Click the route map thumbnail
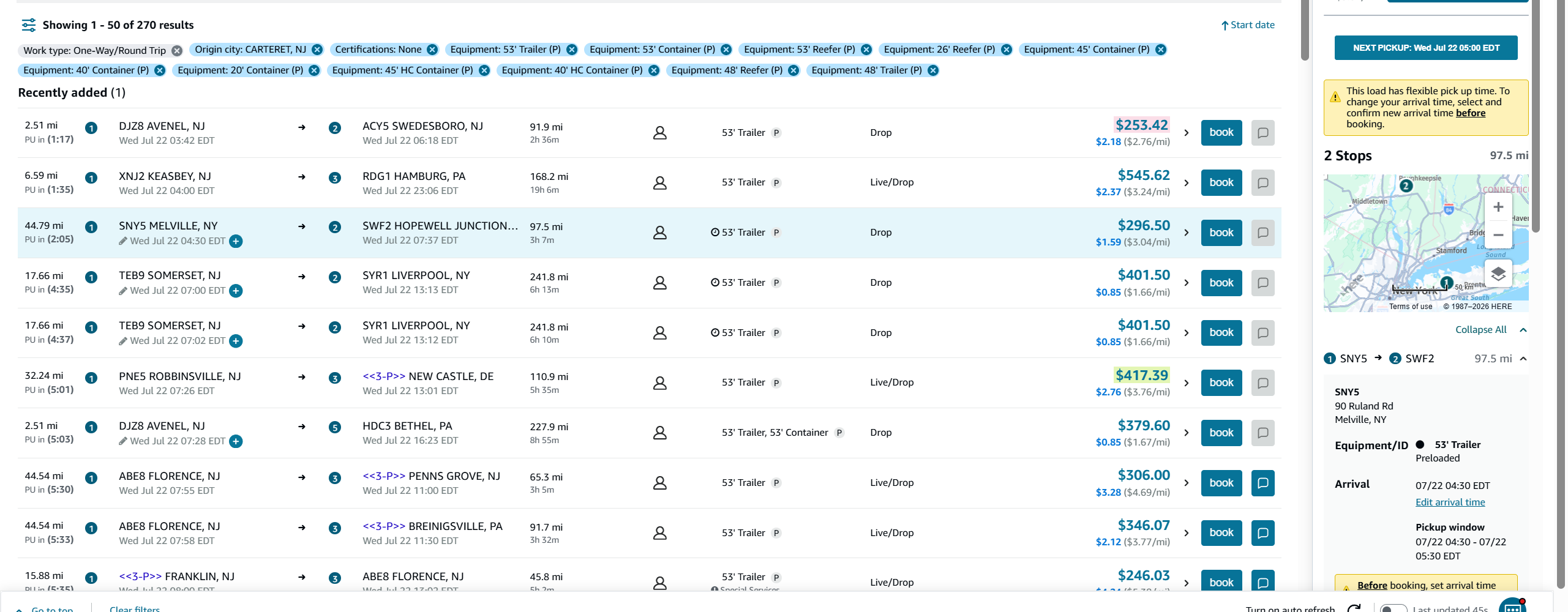 click(x=1425, y=243)
